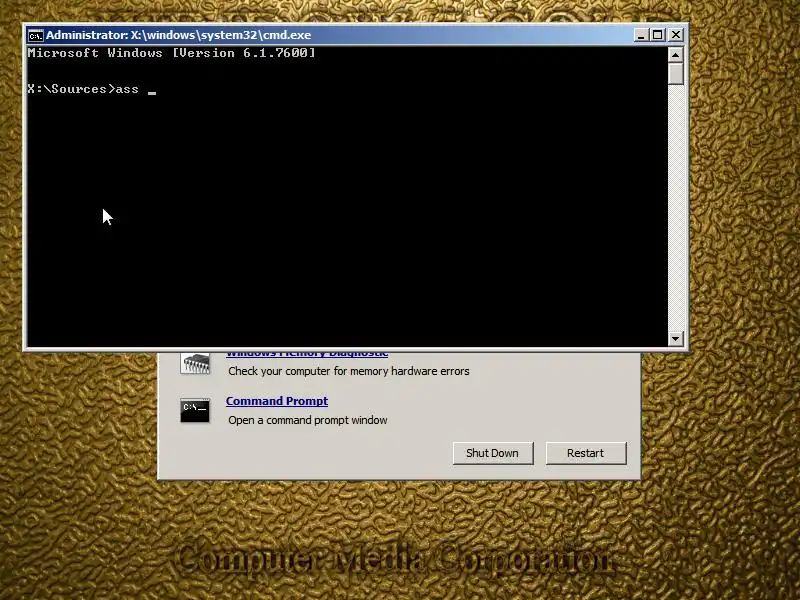800x600 pixels.
Task: Click the console vertical scrollbar thumb
Action: [x=676, y=73]
